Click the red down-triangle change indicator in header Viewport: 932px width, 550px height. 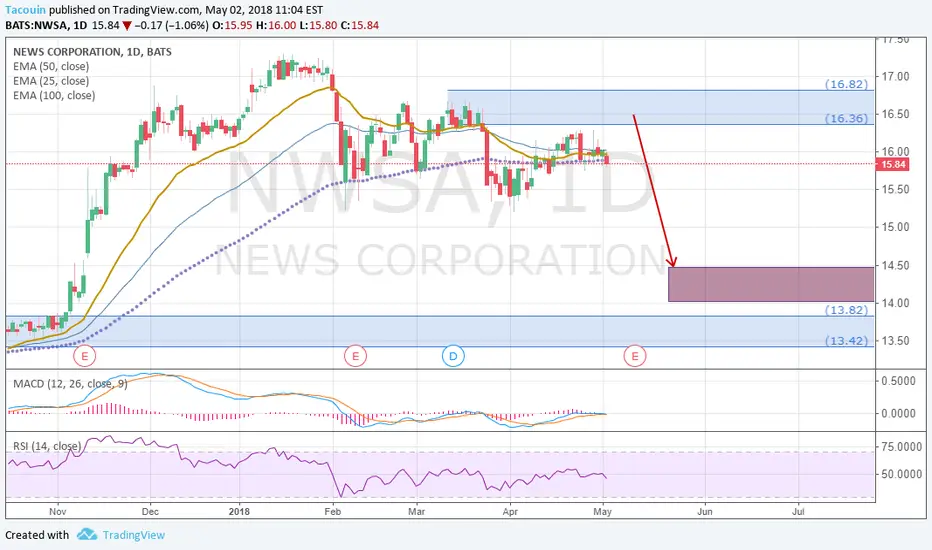(127, 26)
